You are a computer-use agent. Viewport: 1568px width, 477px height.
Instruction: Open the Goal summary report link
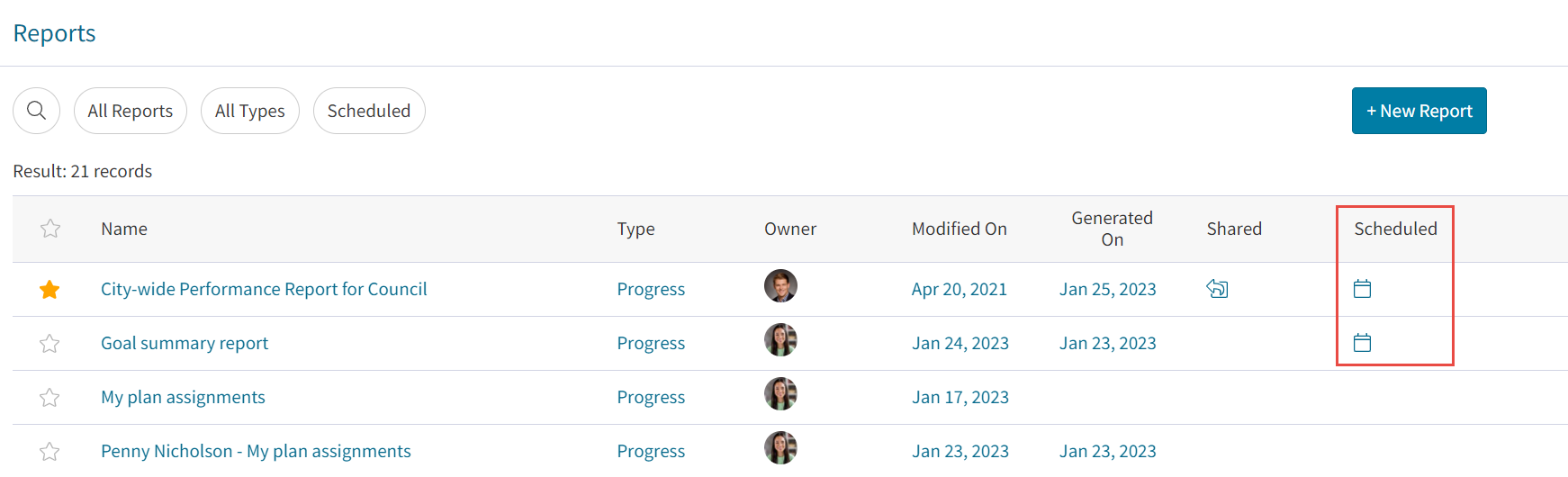pyautogui.click(x=185, y=343)
